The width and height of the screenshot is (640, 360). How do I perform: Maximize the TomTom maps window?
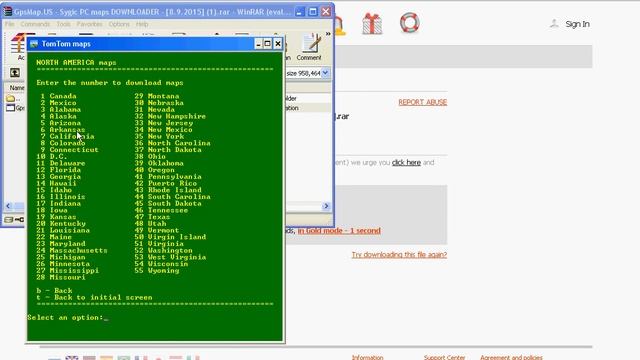click(268, 44)
